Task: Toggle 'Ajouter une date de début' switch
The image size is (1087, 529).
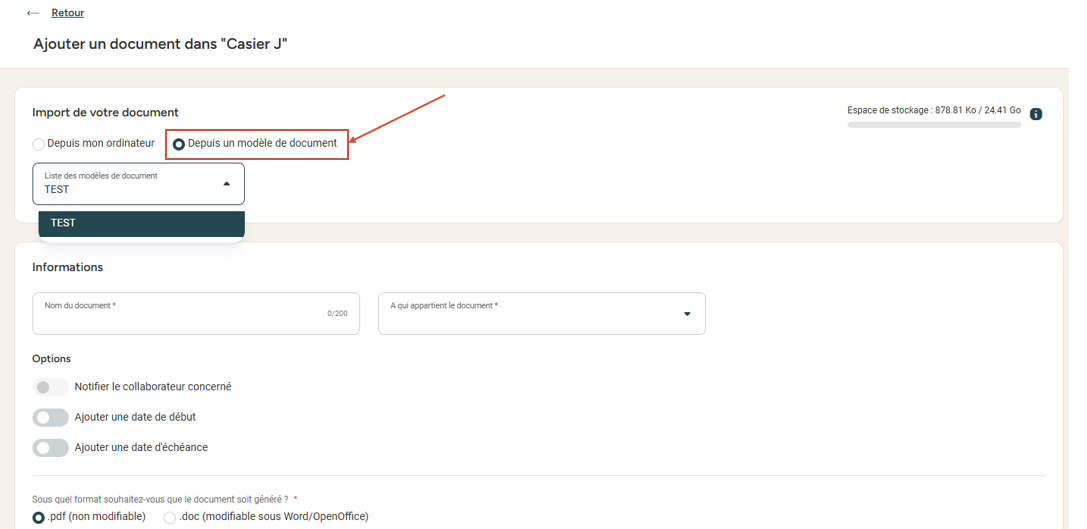Action: click(50, 417)
